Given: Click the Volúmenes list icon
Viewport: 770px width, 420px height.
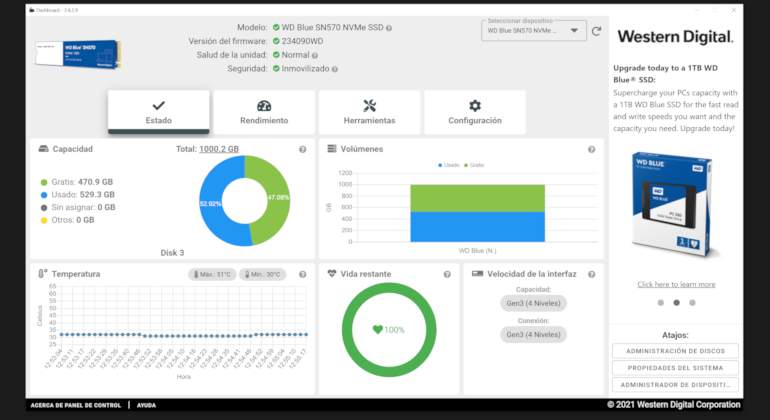Looking at the screenshot, I should pos(332,148).
